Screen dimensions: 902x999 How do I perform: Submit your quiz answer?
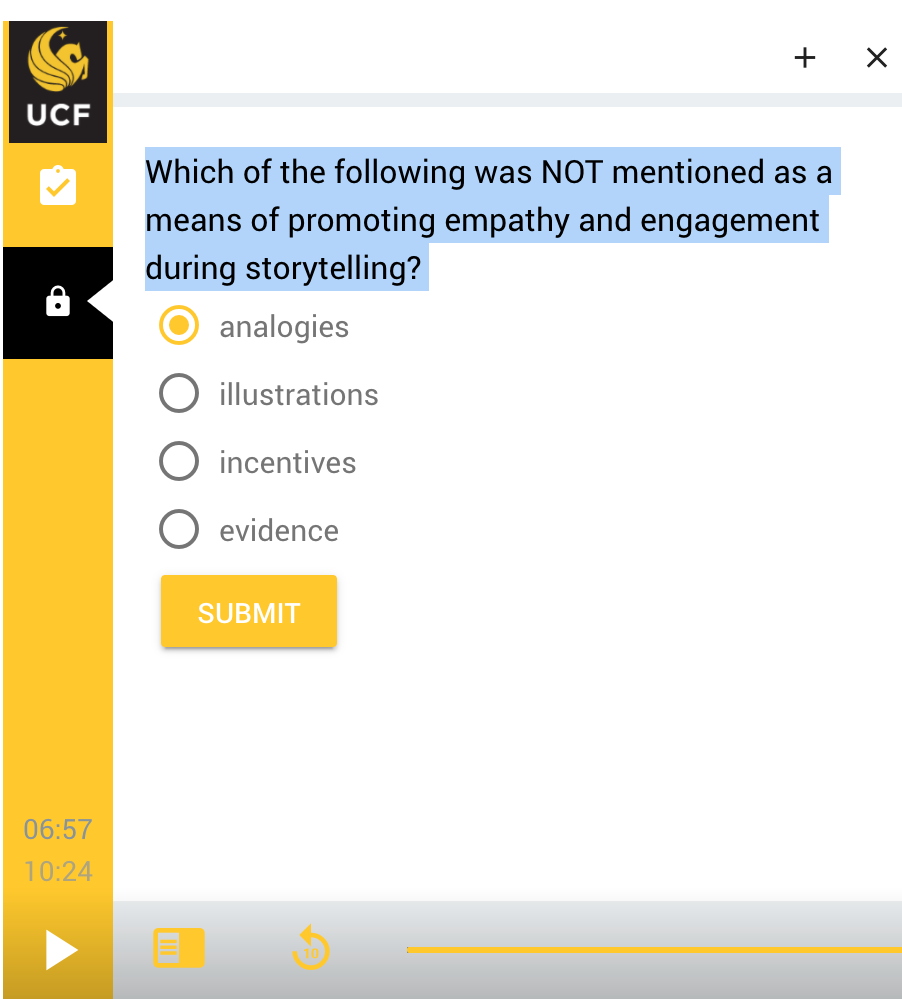[x=248, y=611]
